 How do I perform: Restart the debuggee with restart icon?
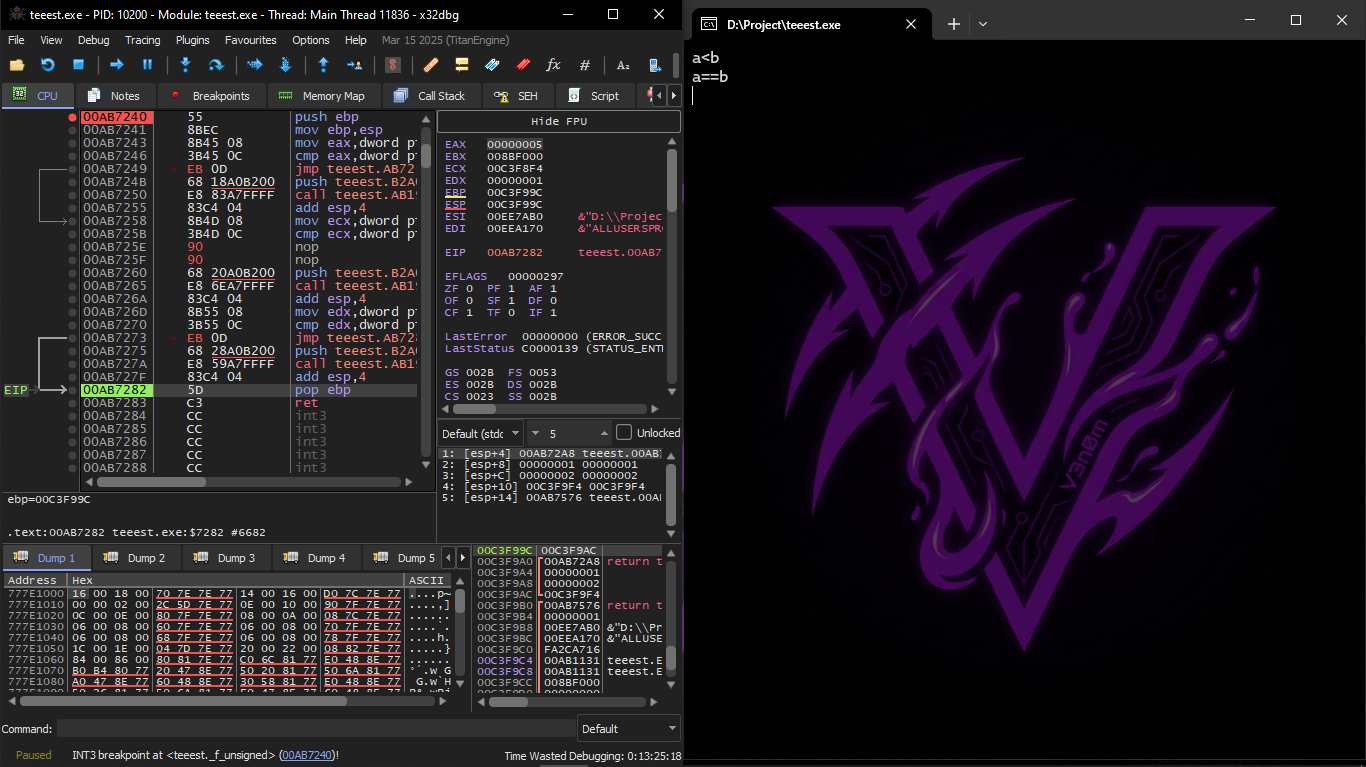[x=47, y=65]
